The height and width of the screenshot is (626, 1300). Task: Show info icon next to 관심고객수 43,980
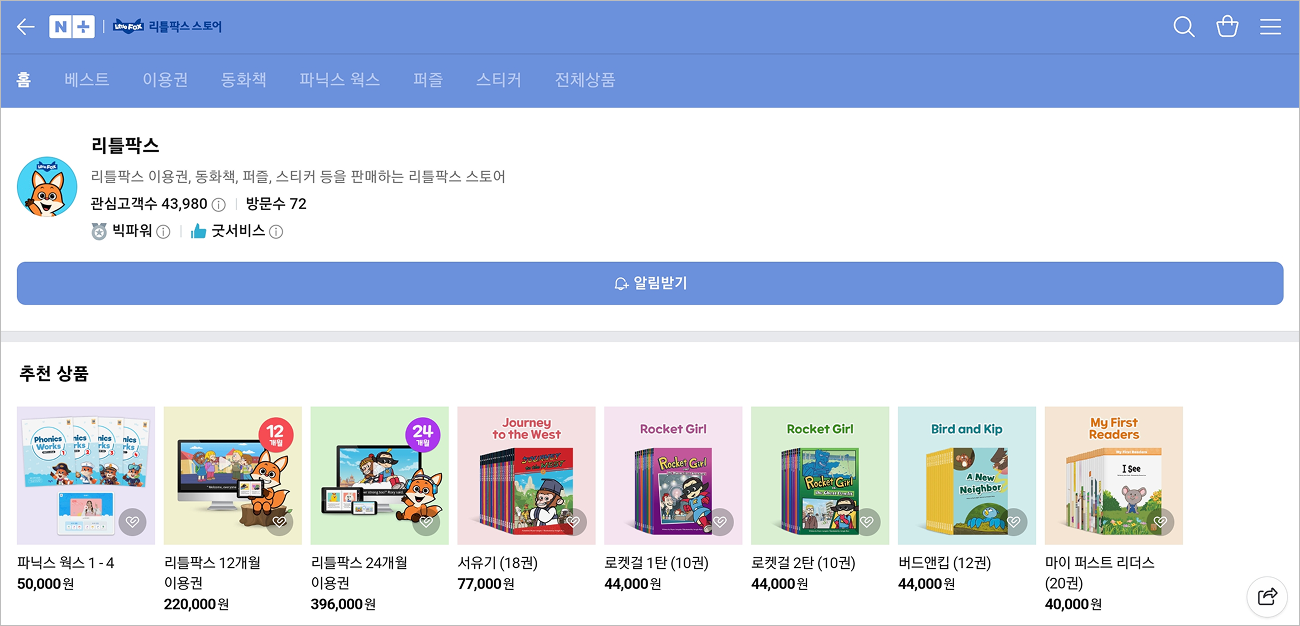[x=218, y=205]
